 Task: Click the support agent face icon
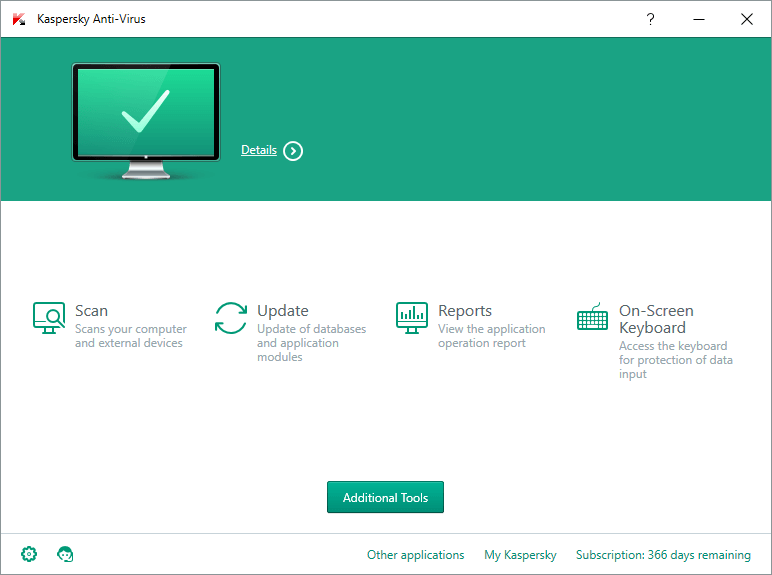(66, 554)
